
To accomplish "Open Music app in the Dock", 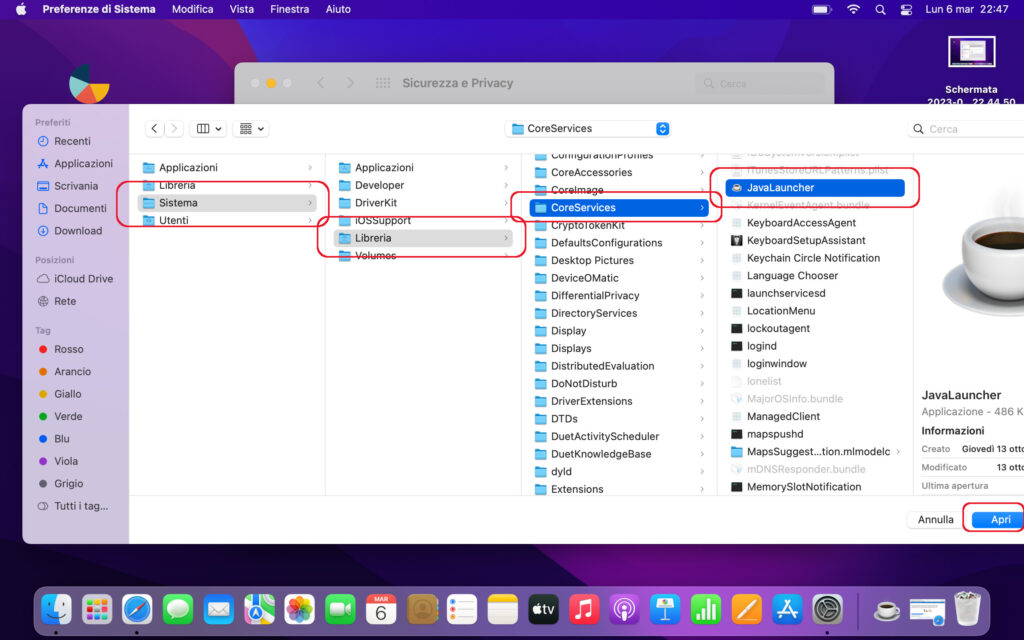I will (584, 610).
